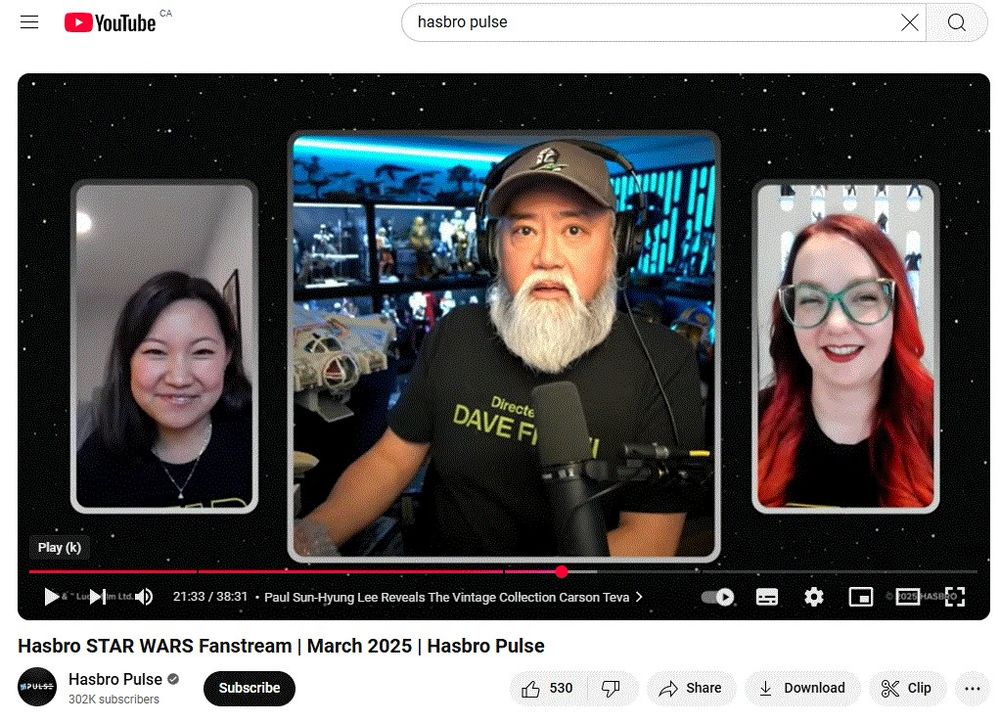1000x719 pixels.
Task: Open the more actions three-dot menu
Action: tap(972, 688)
